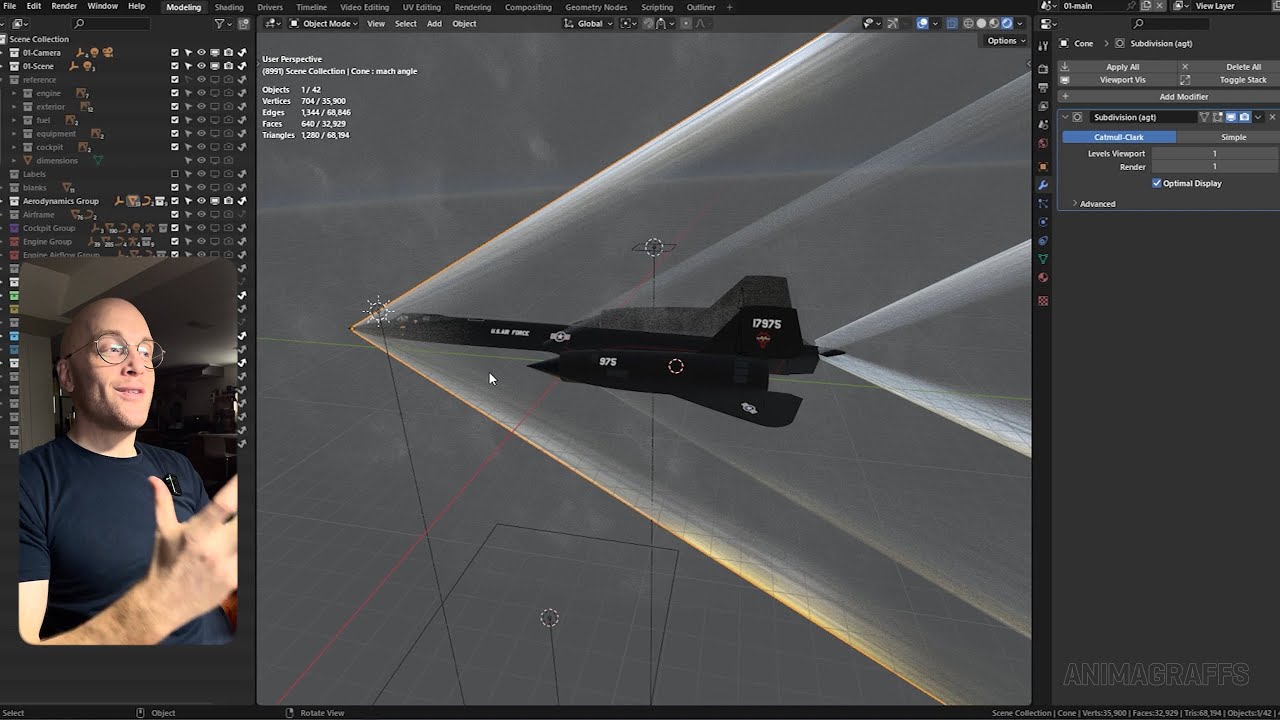The image size is (1280, 720).
Task: Switch to material preview shading
Action: [x=994, y=23]
